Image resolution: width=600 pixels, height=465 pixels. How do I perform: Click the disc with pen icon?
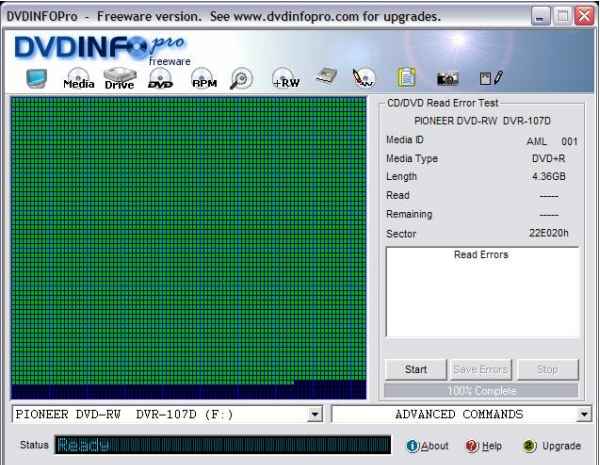click(364, 78)
